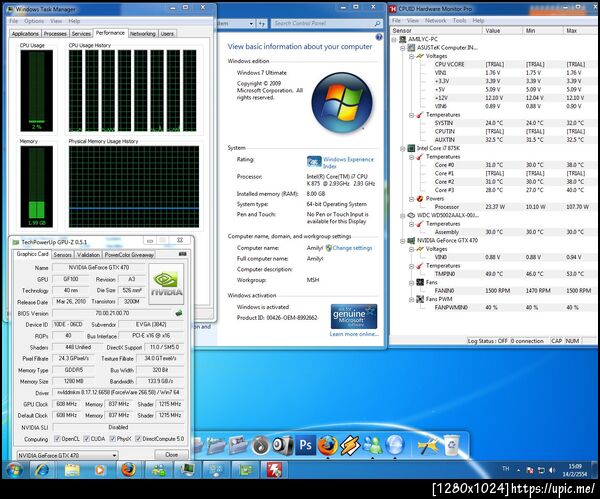Click the address bar refresh button
Viewport: 600px width, 499px height.
pyautogui.click(x=262, y=24)
